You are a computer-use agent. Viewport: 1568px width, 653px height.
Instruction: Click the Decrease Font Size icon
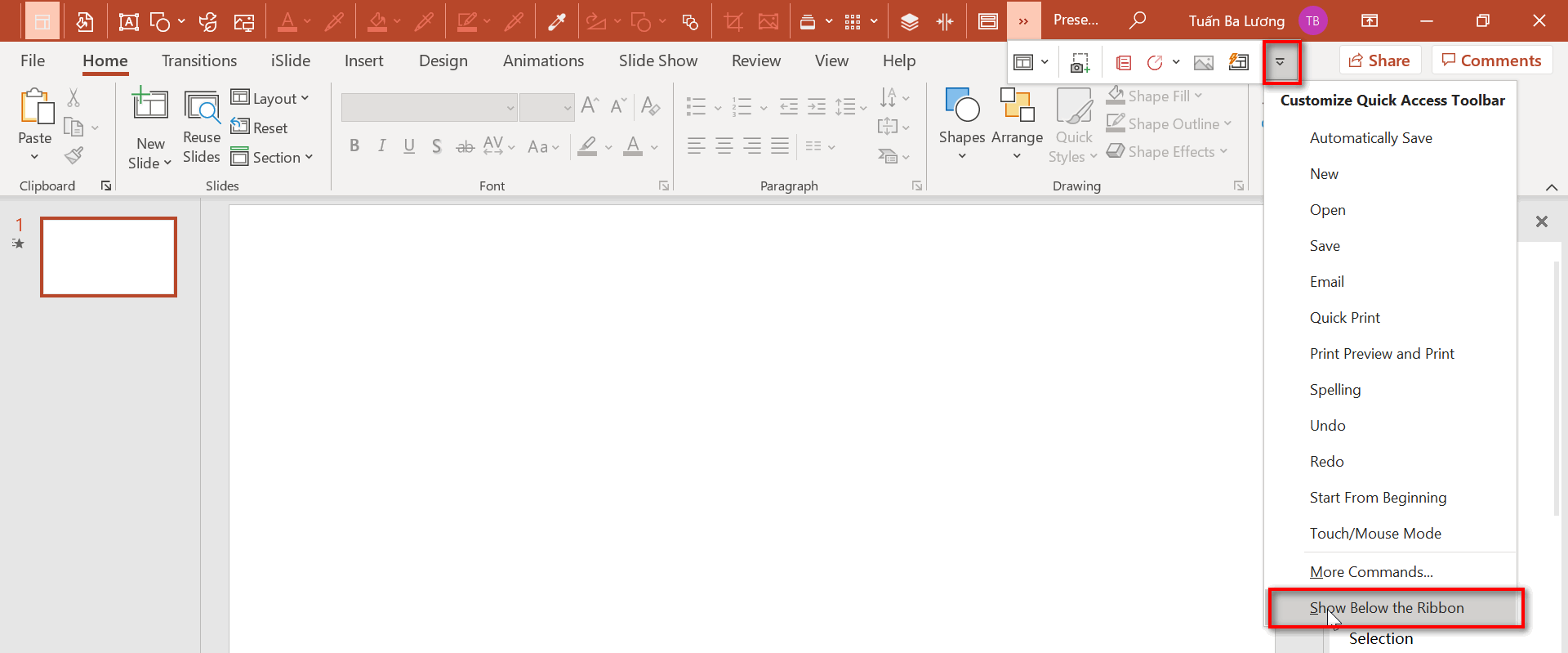click(618, 105)
